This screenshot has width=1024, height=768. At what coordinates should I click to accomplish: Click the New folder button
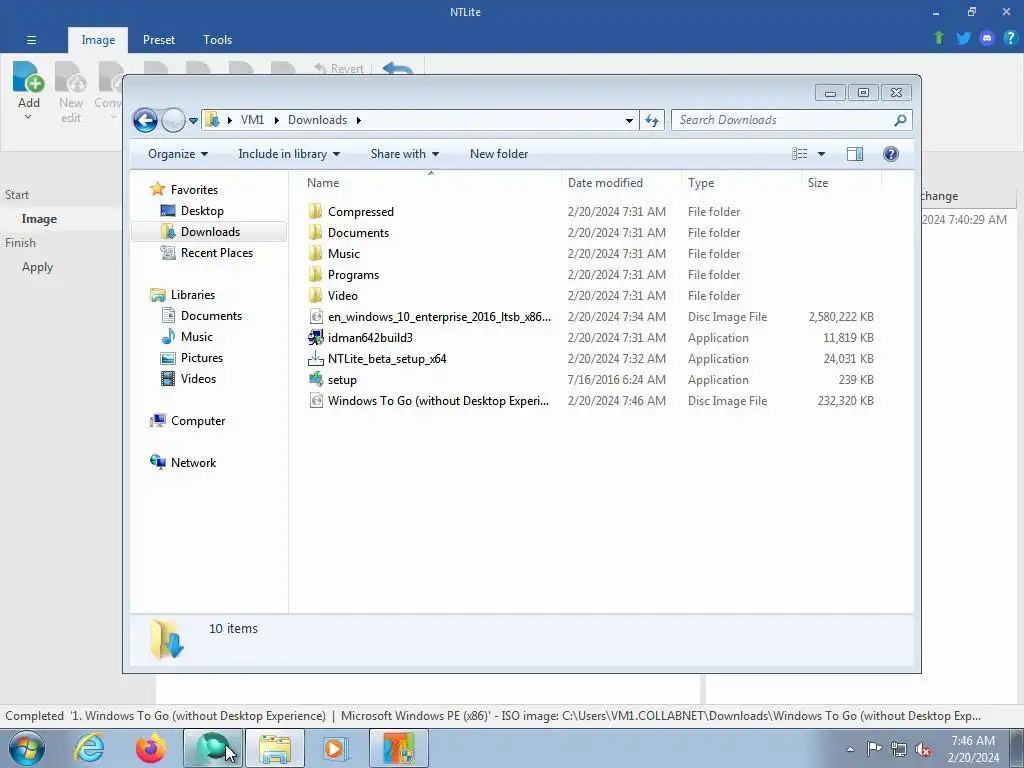pos(499,153)
